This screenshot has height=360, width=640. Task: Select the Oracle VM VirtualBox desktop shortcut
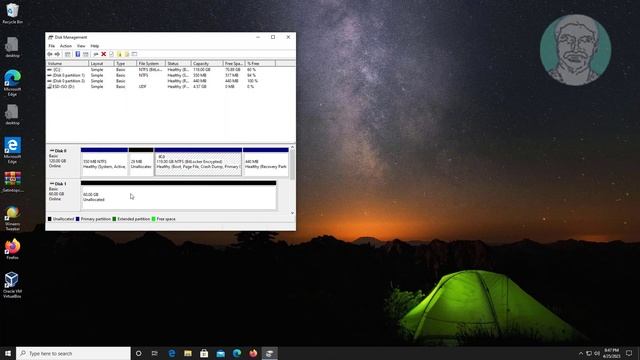tap(12, 285)
